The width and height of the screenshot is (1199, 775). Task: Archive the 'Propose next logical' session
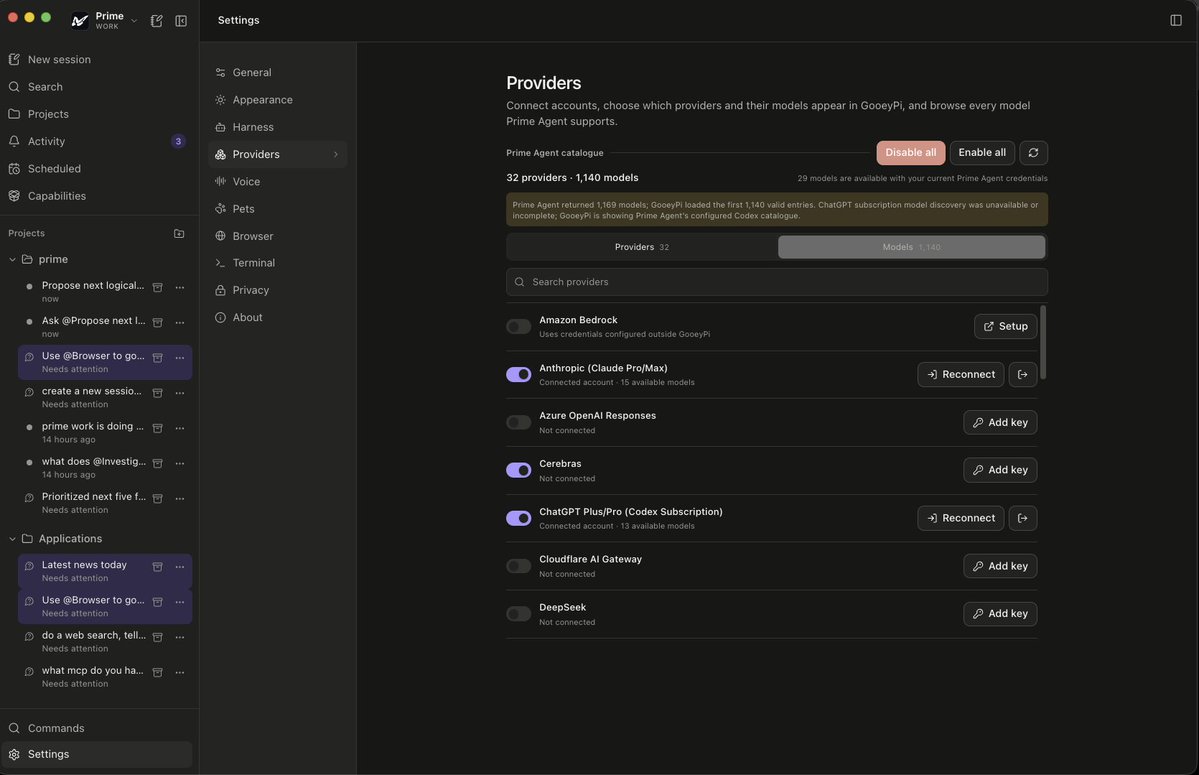158,287
